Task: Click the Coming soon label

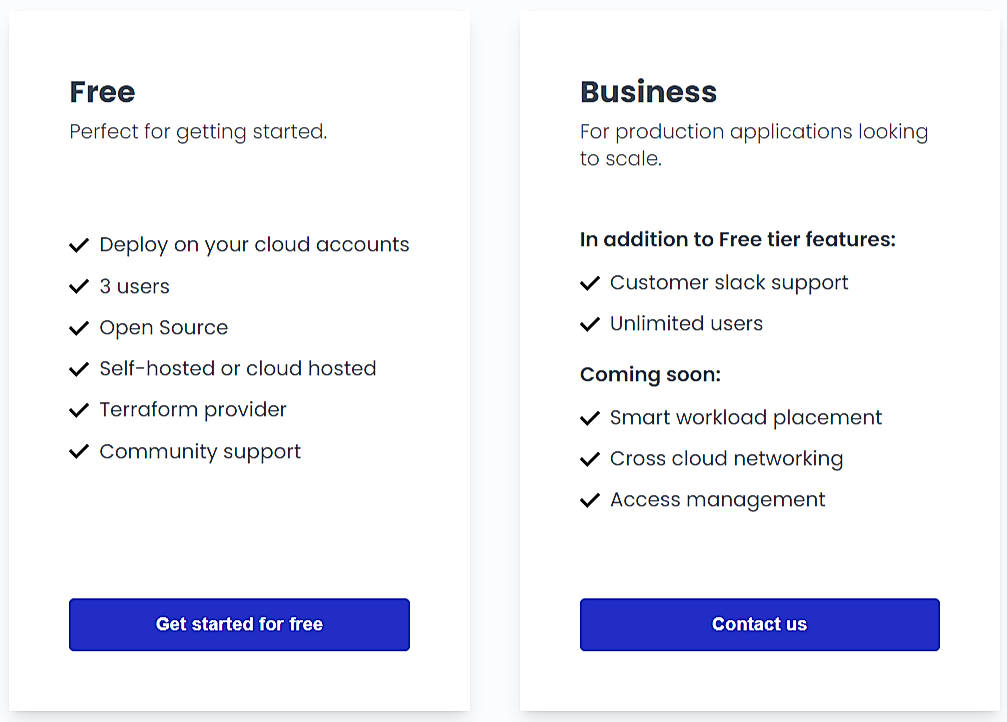Action: [x=650, y=374]
